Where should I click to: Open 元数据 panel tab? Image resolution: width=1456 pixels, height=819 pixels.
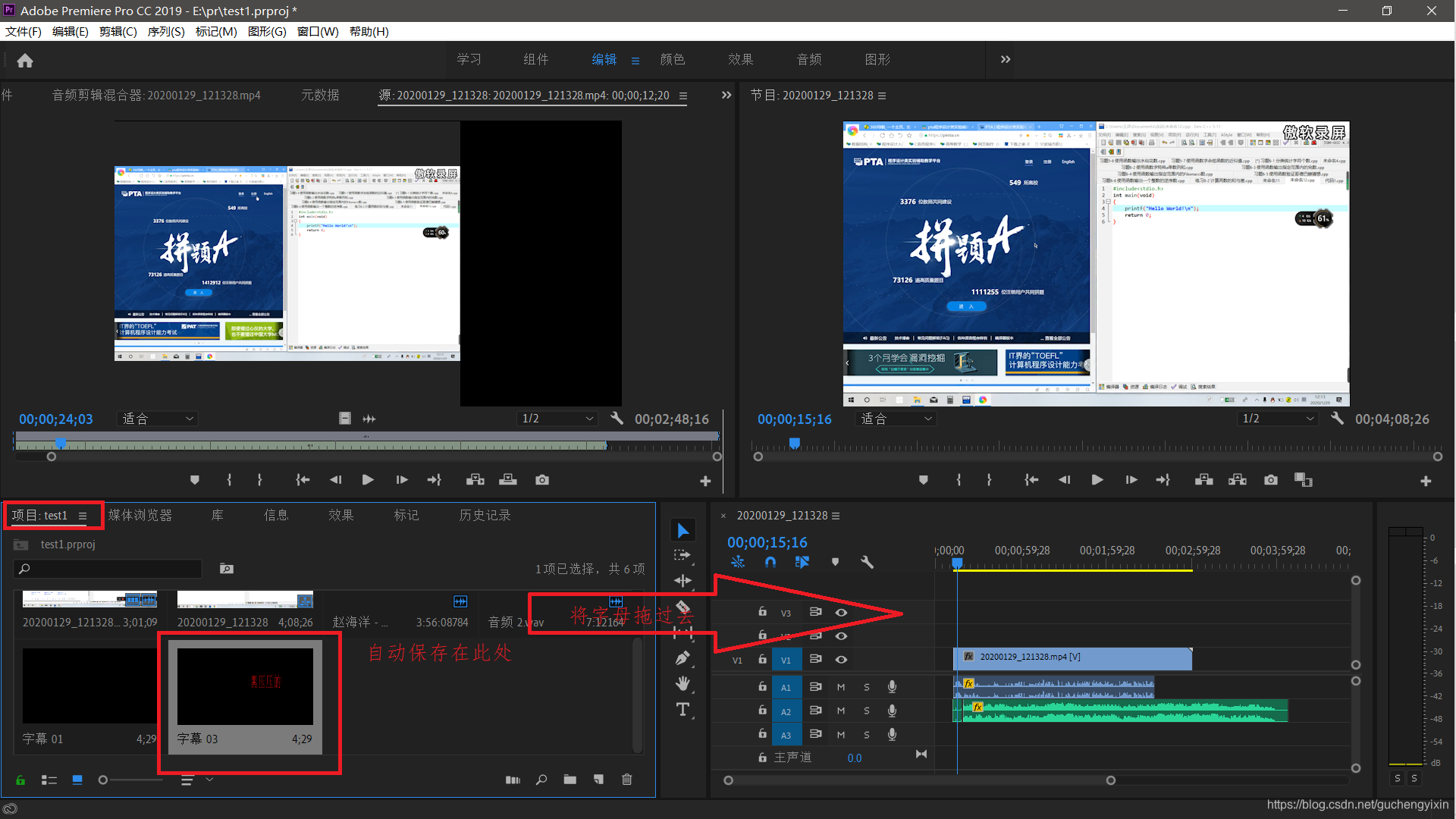pos(320,95)
